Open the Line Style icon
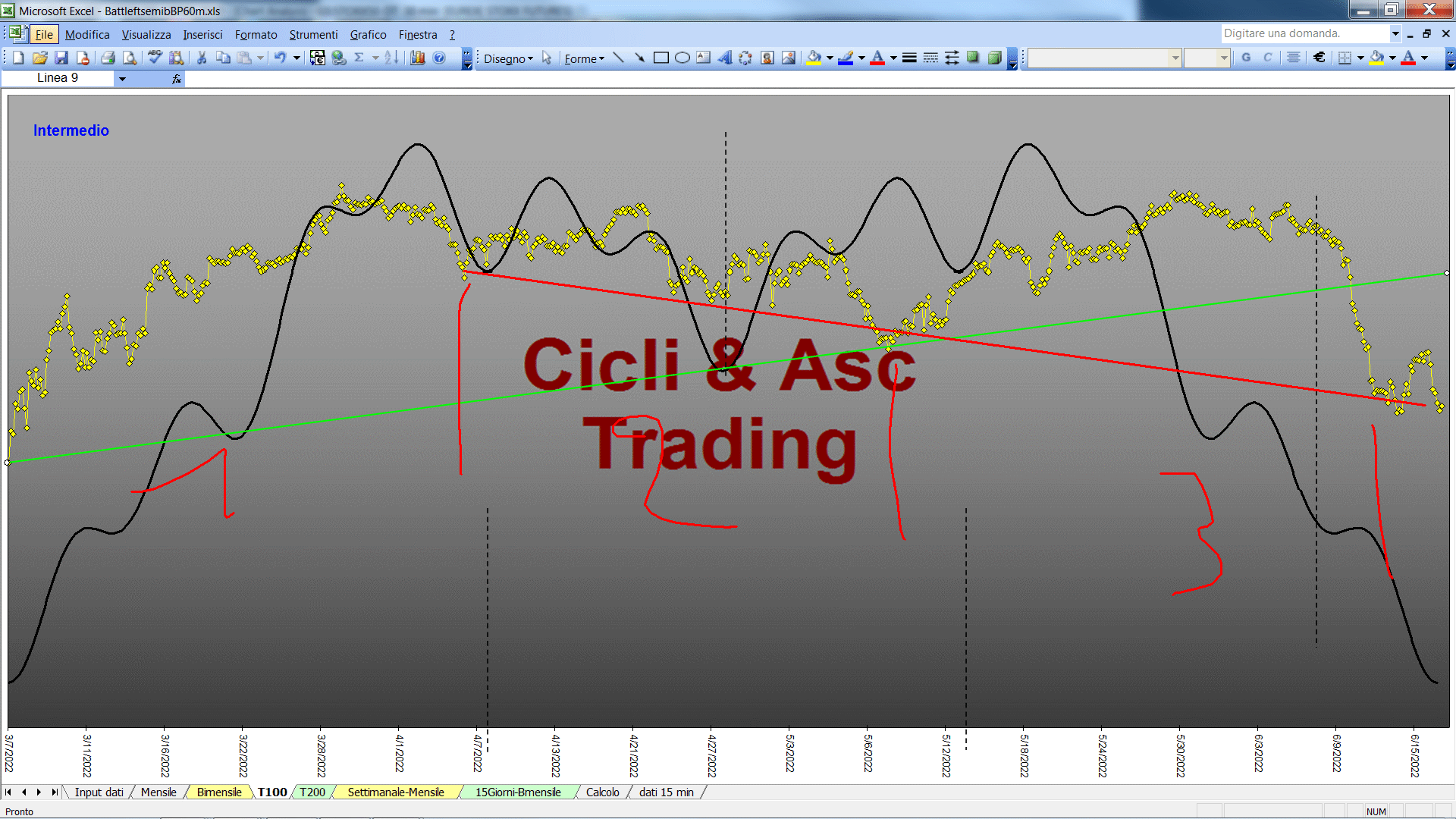Screen dimensions: 1456x819 (909, 58)
